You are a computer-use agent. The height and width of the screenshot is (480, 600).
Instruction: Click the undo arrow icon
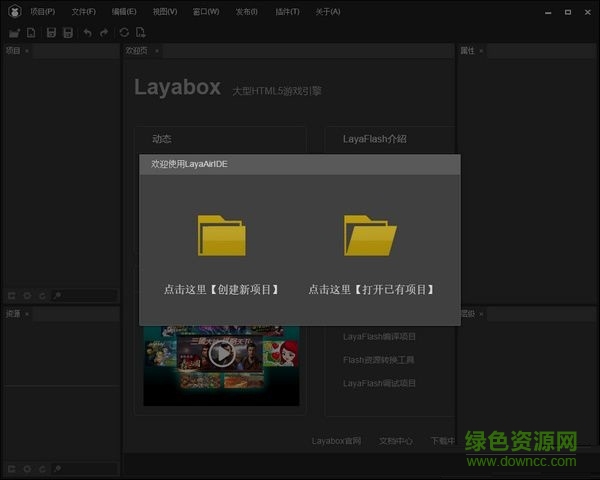pyautogui.click(x=88, y=33)
